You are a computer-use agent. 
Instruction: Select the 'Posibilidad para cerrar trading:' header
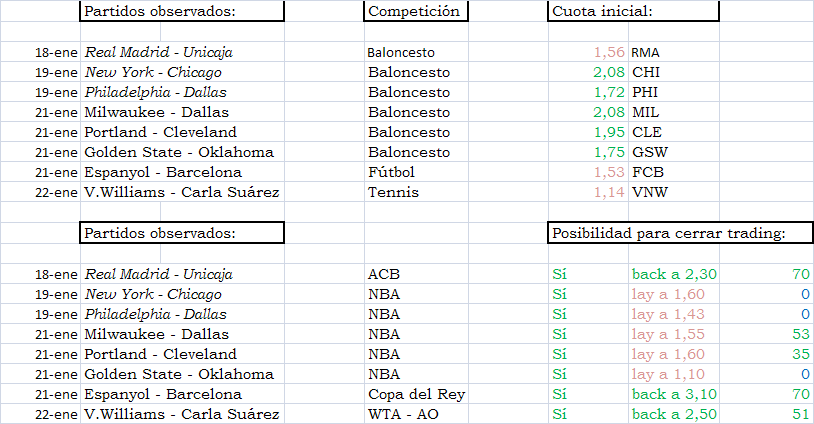[681, 232]
